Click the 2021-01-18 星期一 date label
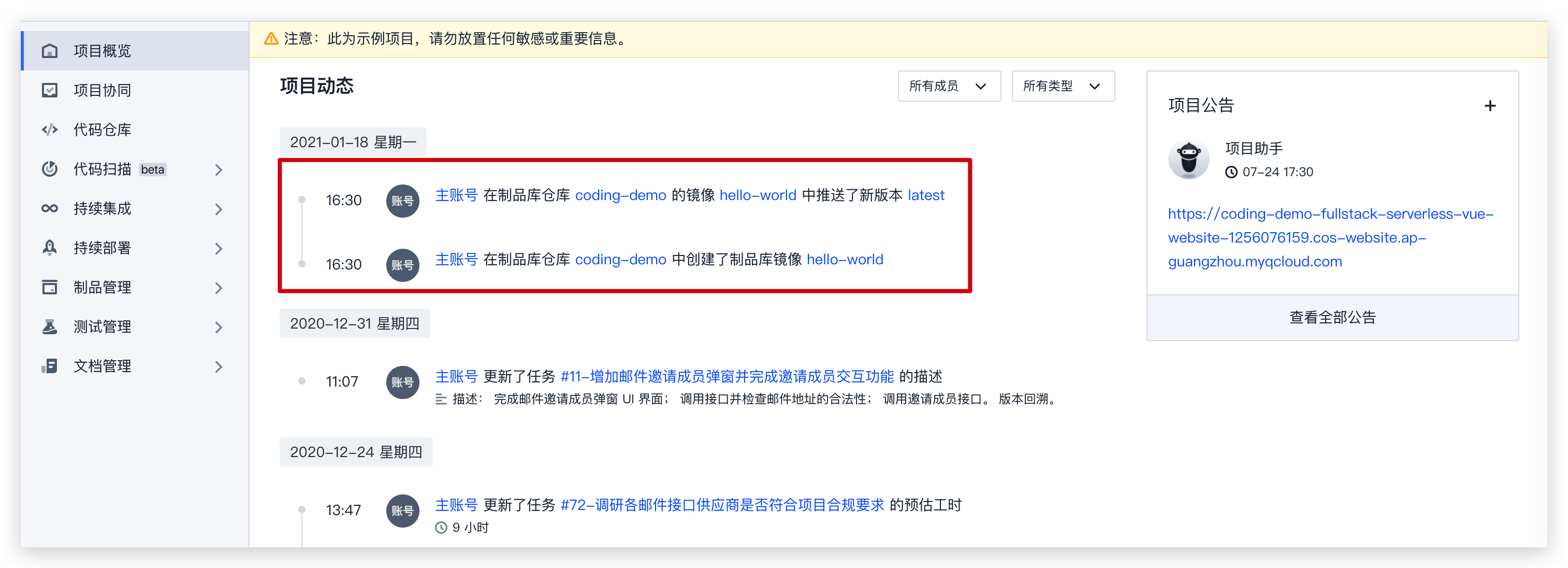1568x568 pixels. pos(353,142)
